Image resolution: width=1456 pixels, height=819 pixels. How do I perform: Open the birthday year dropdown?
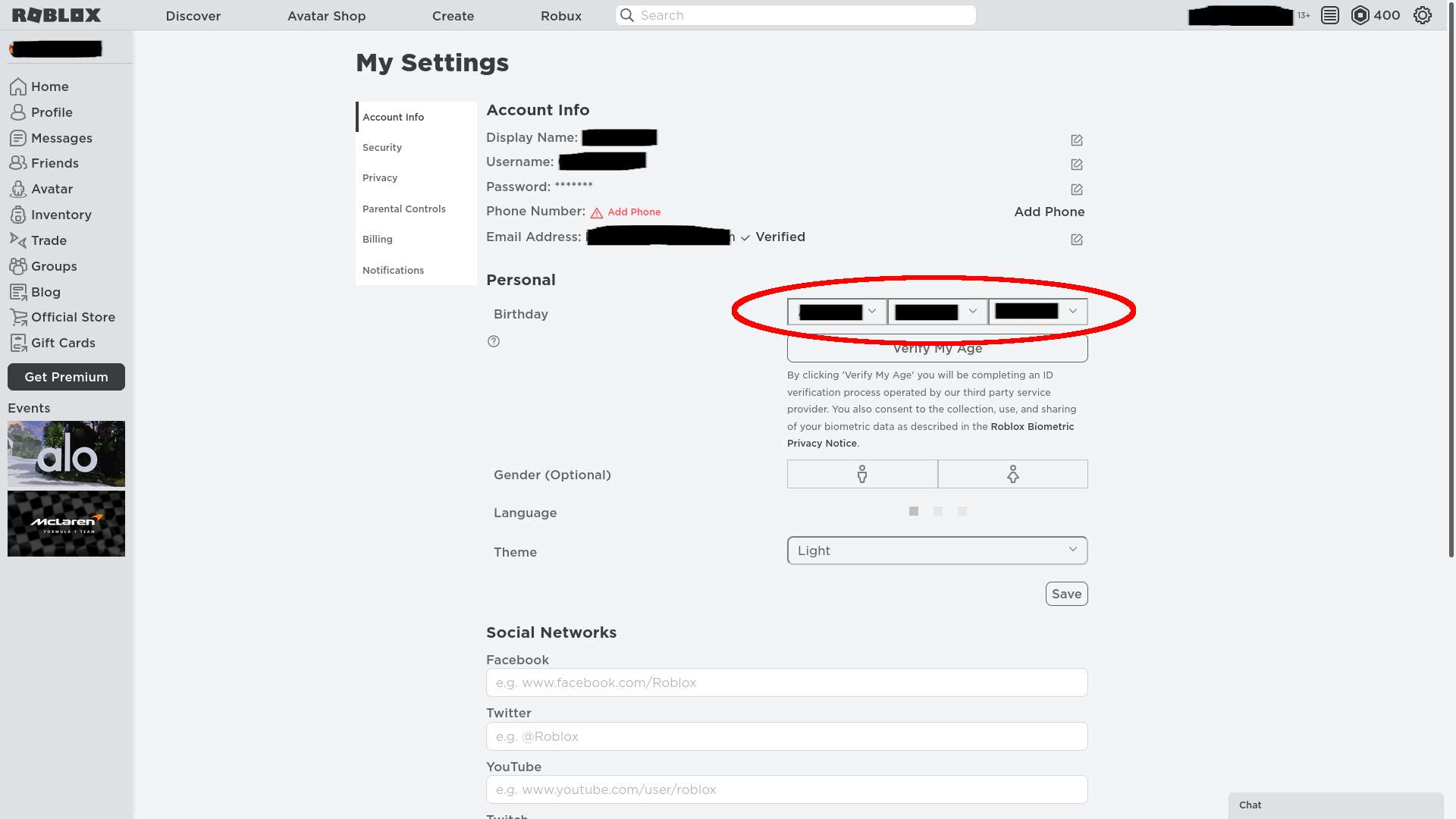coord(1038,312)
